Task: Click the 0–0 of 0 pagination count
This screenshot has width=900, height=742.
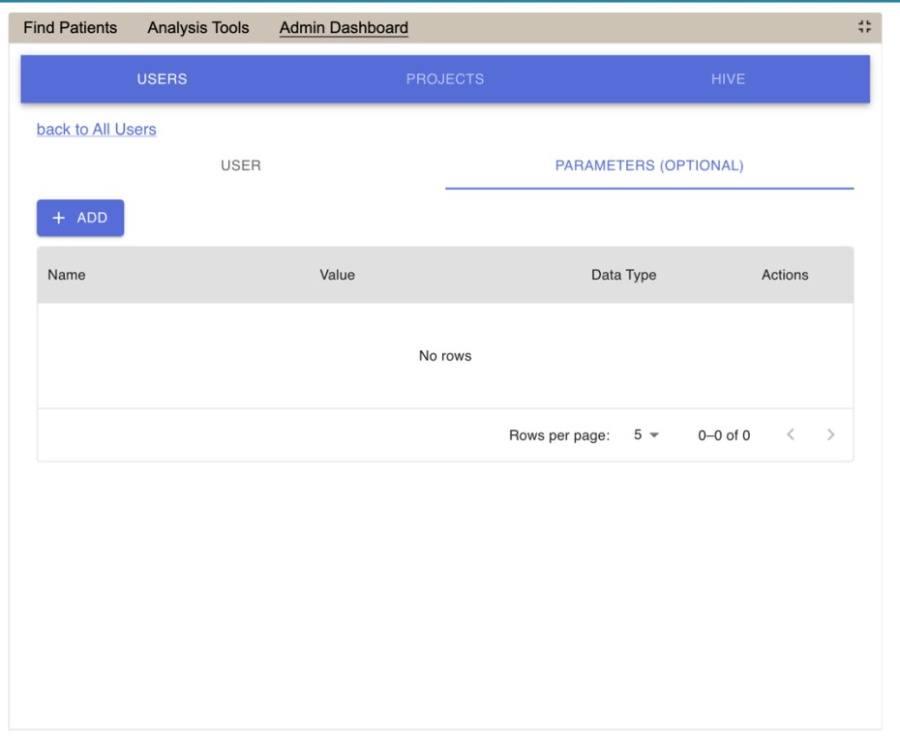Action: (724, 435)
